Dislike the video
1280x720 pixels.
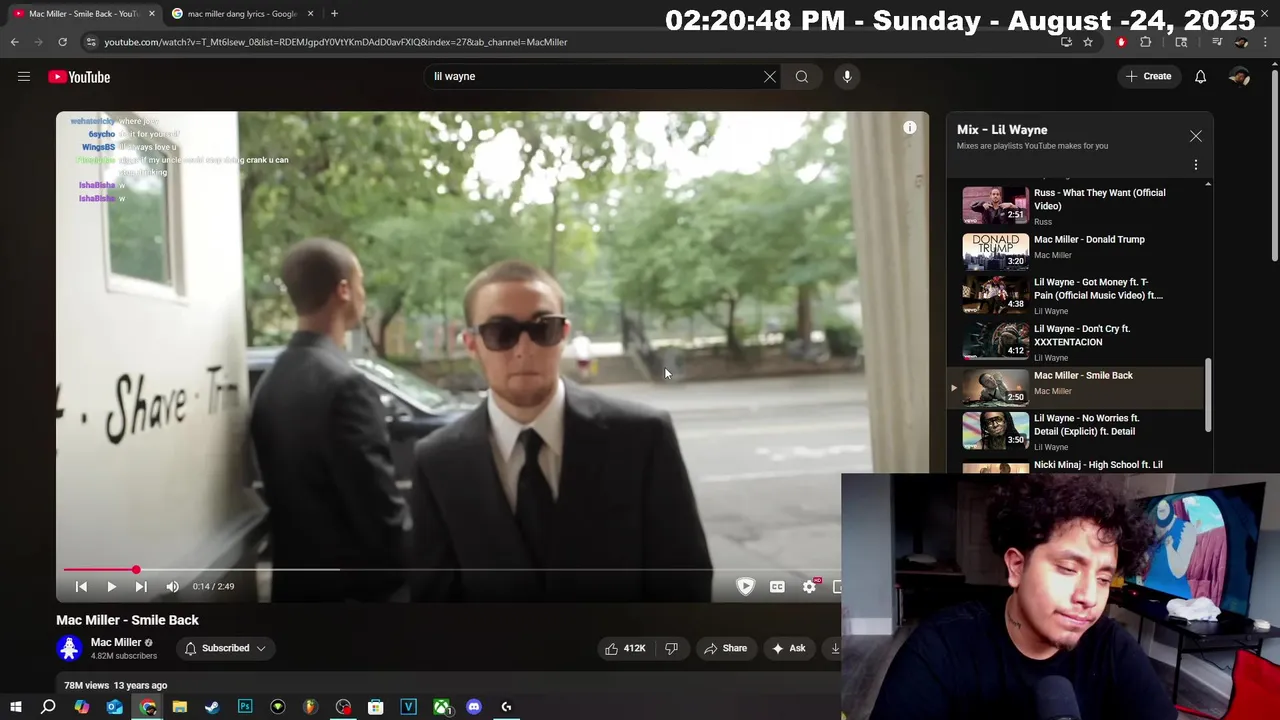pyautogui.click(x=671, y=648)
